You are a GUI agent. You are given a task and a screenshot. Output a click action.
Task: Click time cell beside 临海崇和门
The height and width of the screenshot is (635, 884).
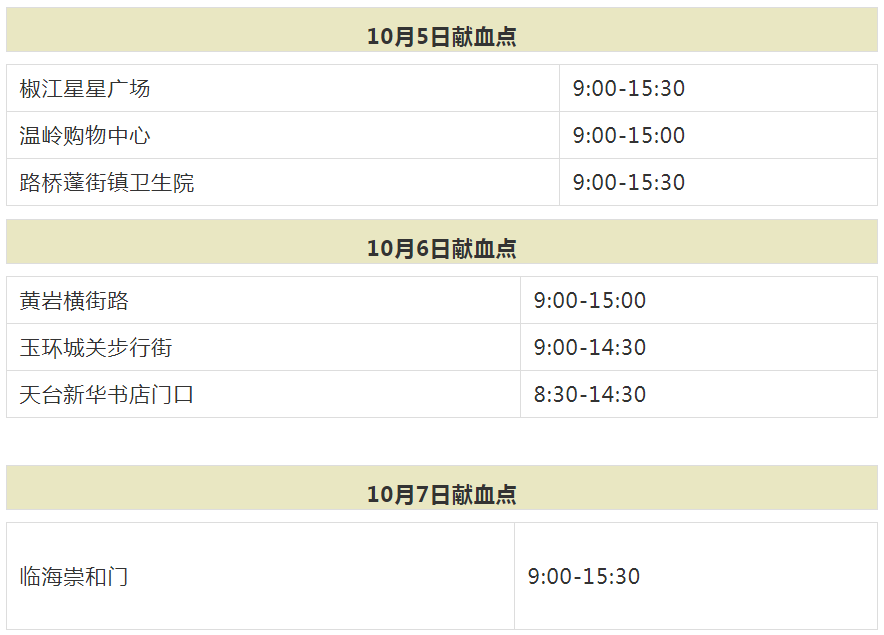[696, 576]
